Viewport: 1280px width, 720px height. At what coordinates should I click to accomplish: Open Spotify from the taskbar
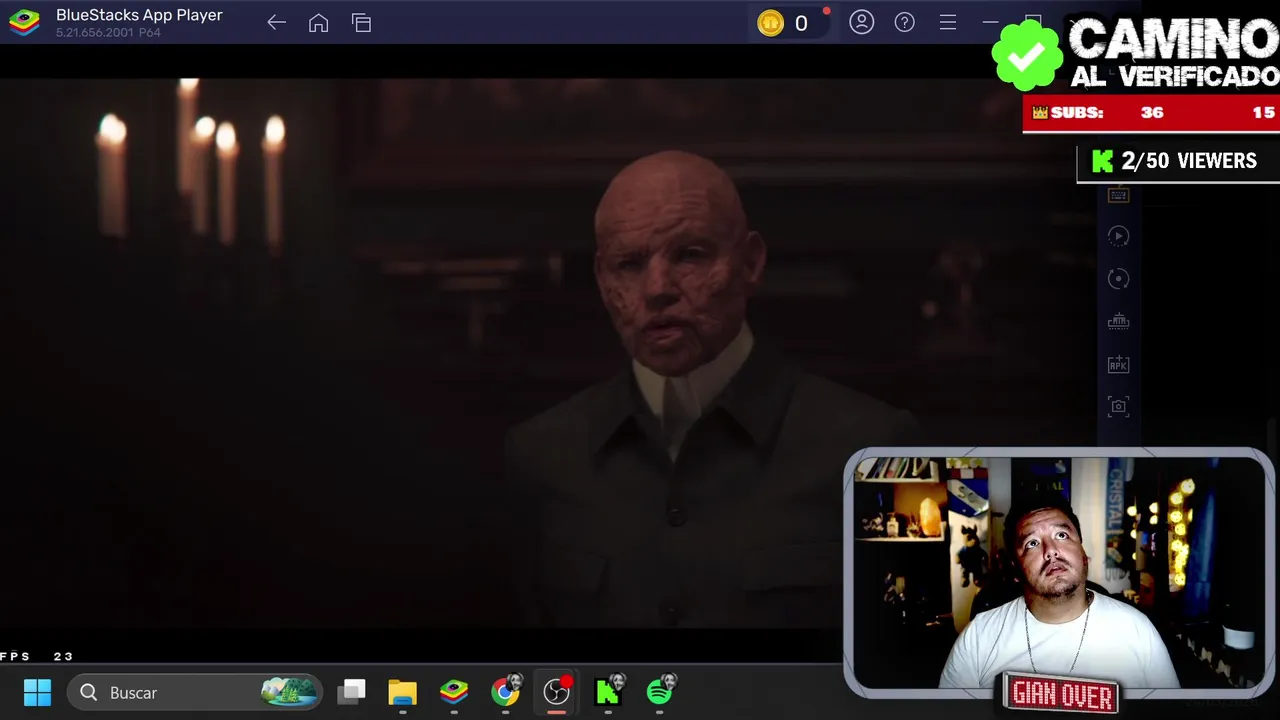pos(660,692)
